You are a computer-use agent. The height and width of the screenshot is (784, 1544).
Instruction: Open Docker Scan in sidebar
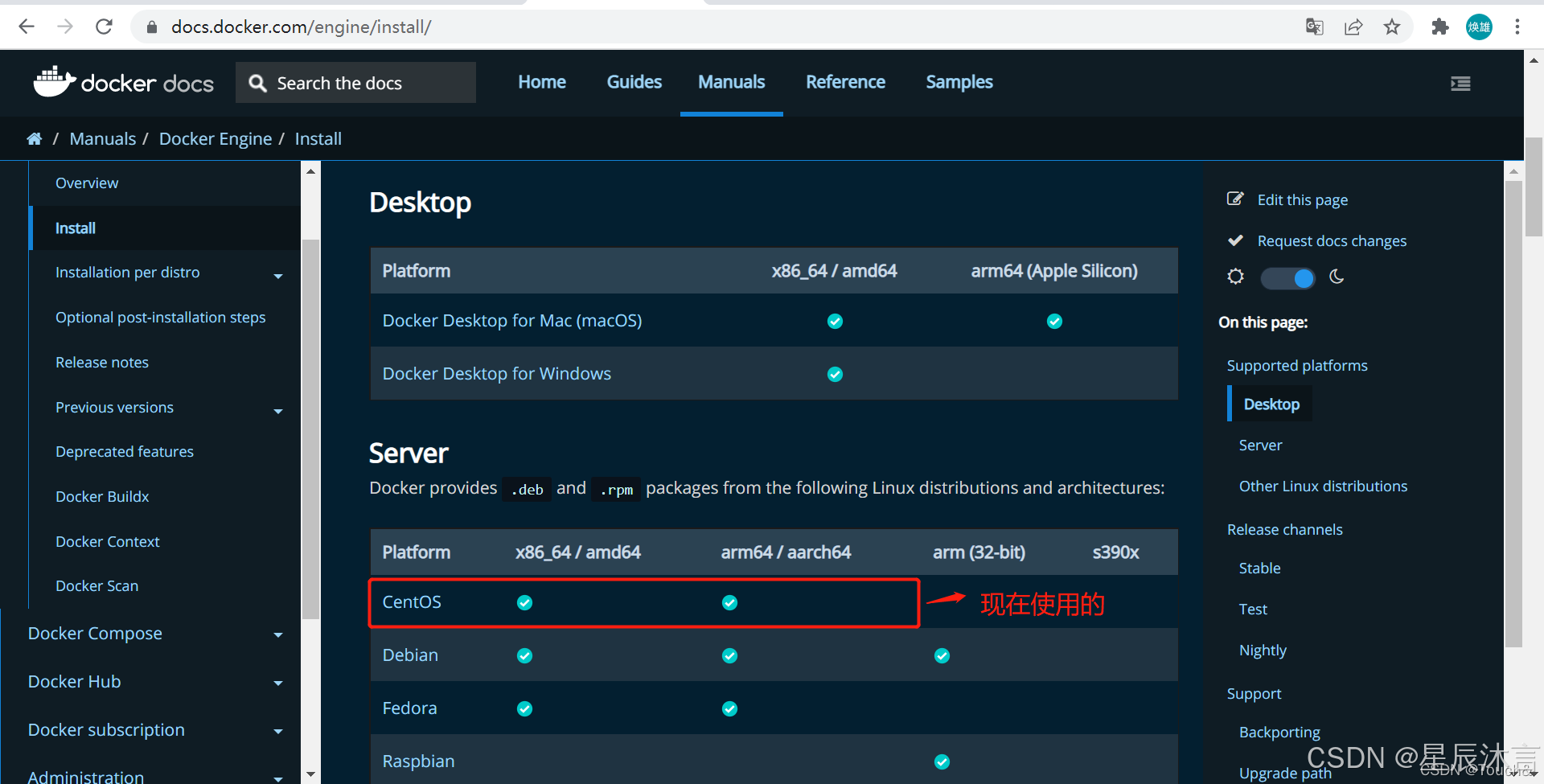click(96, 586)
